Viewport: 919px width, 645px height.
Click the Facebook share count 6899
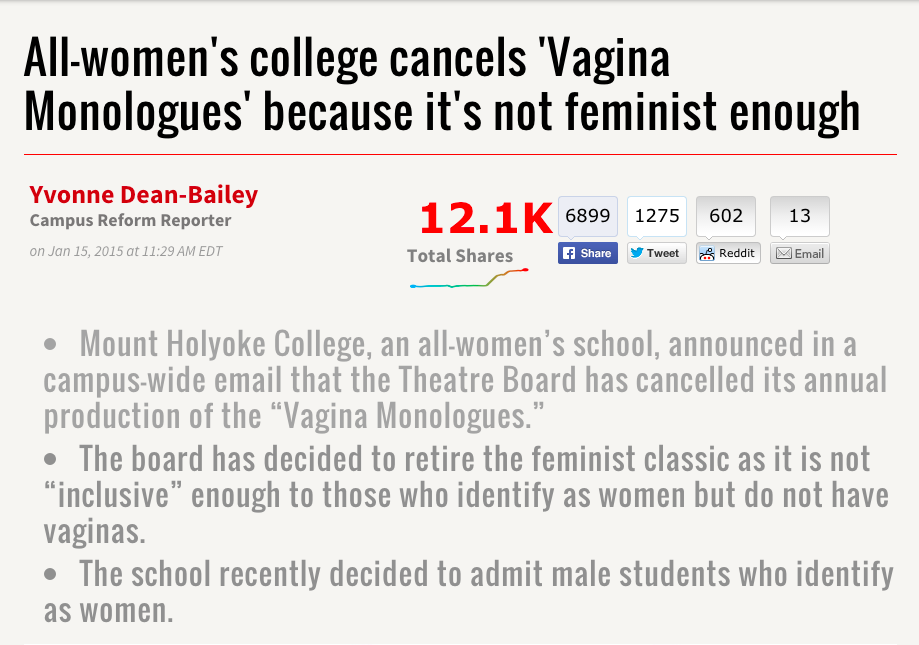pyautogui.click(x=587, y=216)
